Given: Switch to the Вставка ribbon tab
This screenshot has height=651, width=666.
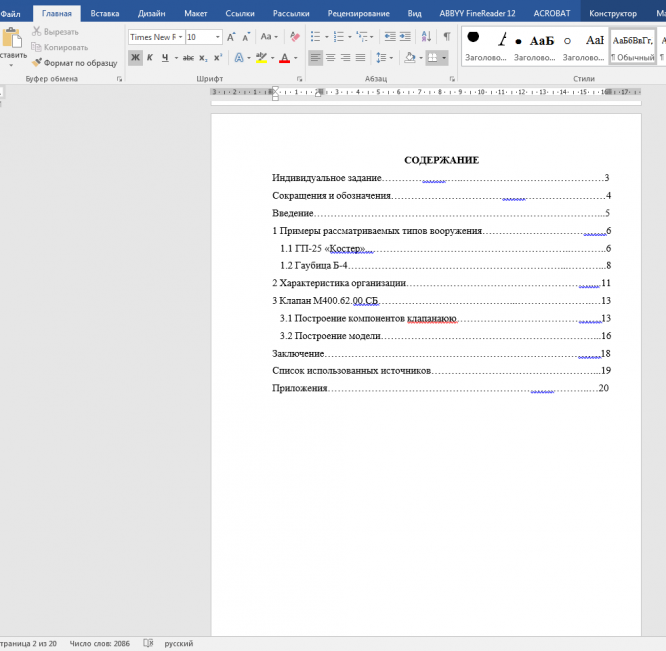Looking at the screenshot, I should pyautogui.click(x=104, y=13).
